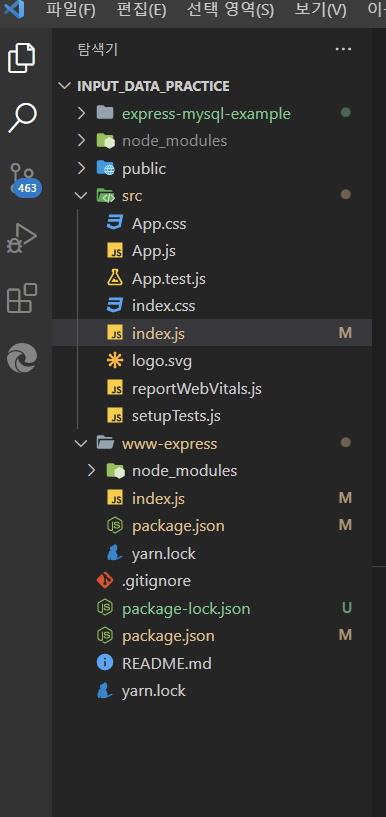Click the Node icon of package-lock.json
386x817 pixels.
point(105,608)
